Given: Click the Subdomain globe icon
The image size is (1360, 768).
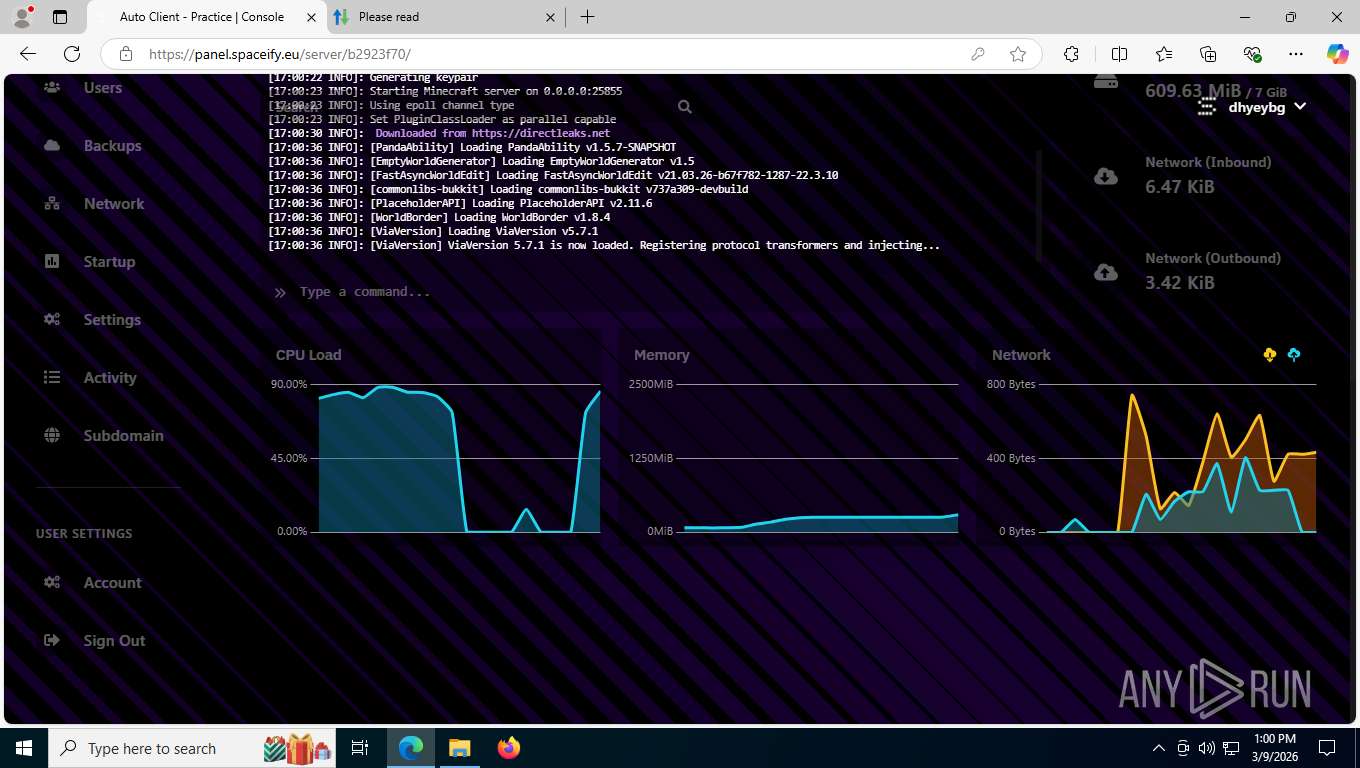Looking at the screenshot, I should (x=52, y=436).
